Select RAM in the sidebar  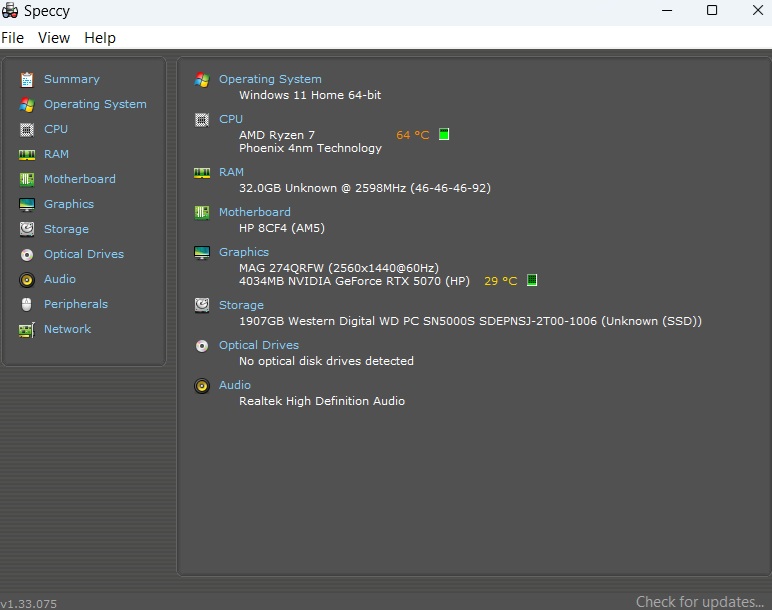point(56,154)
